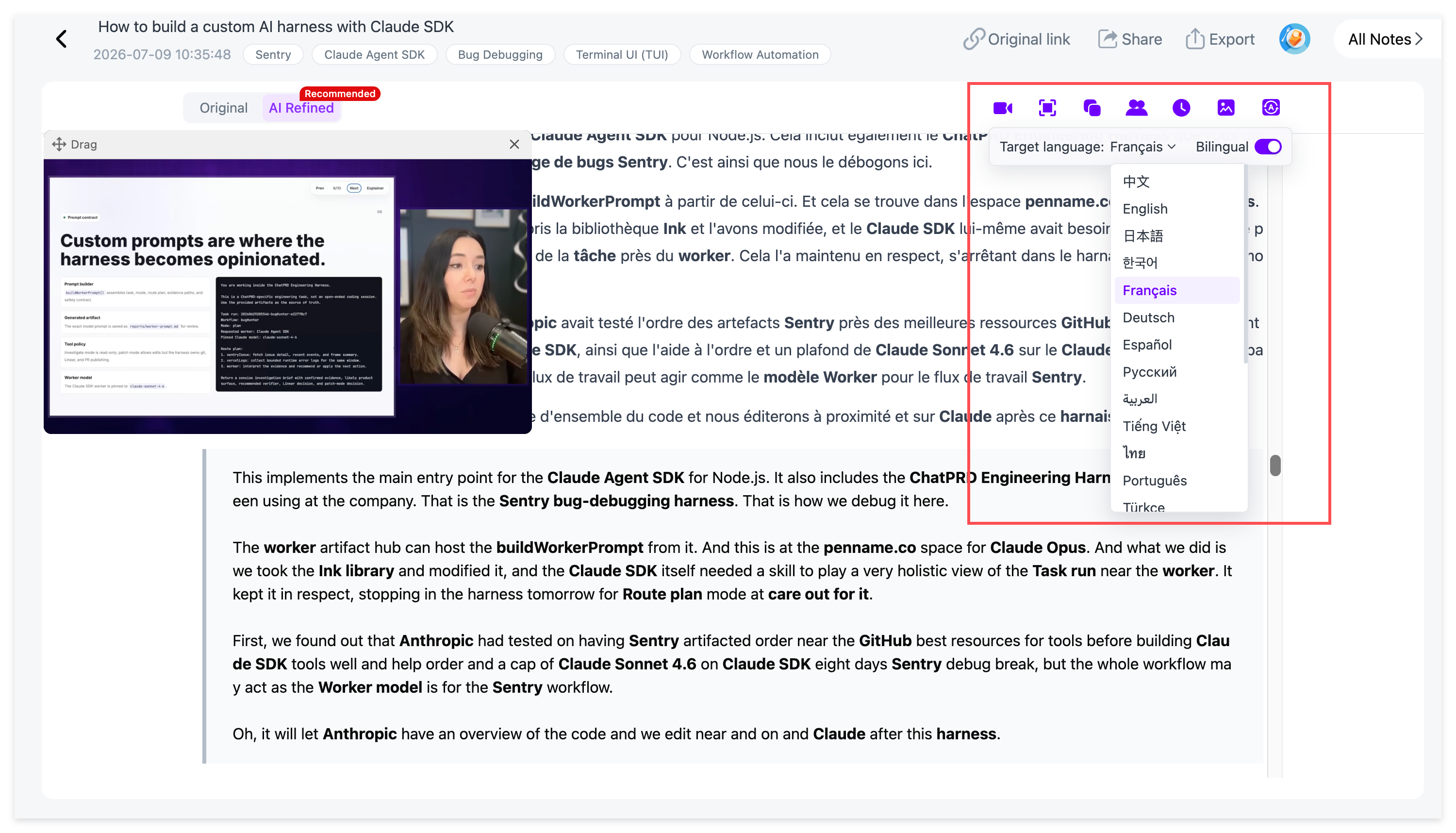Screen dimensions: 1456x833
Task: Click the Share button
Action: (x=1129, y=39)
